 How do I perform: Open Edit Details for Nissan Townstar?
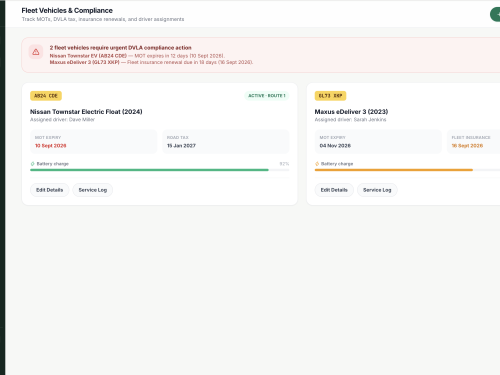[x=50, y=190]
